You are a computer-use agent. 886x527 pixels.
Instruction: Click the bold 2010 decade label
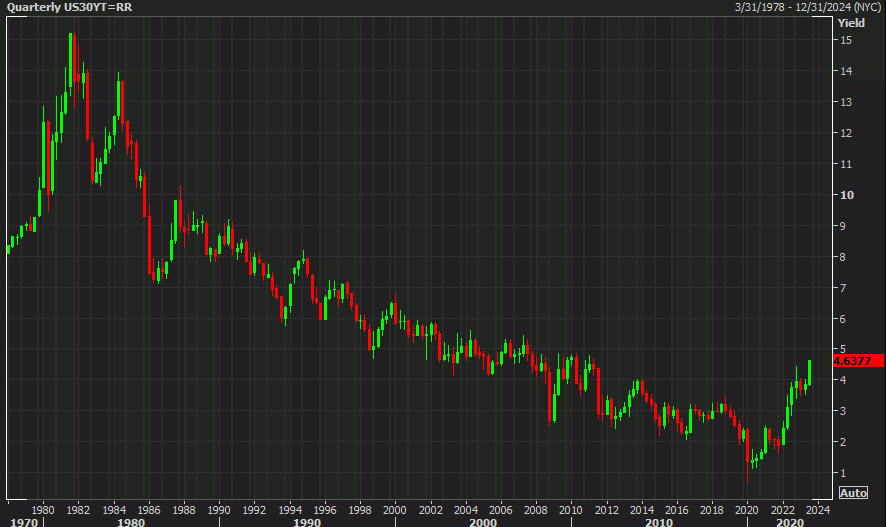tap(659, 522)
